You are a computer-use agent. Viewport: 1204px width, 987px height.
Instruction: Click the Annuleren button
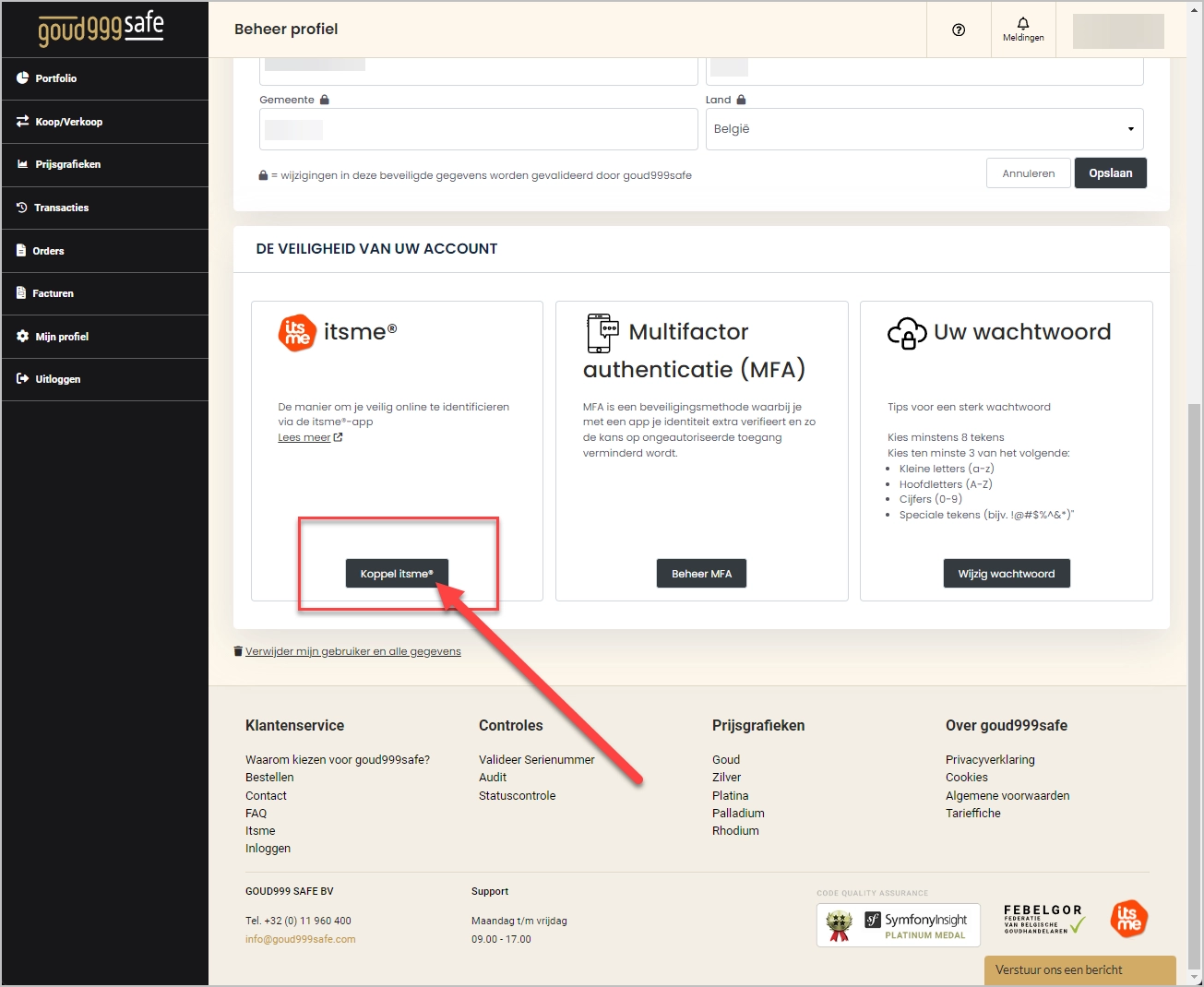[1029, 173]
